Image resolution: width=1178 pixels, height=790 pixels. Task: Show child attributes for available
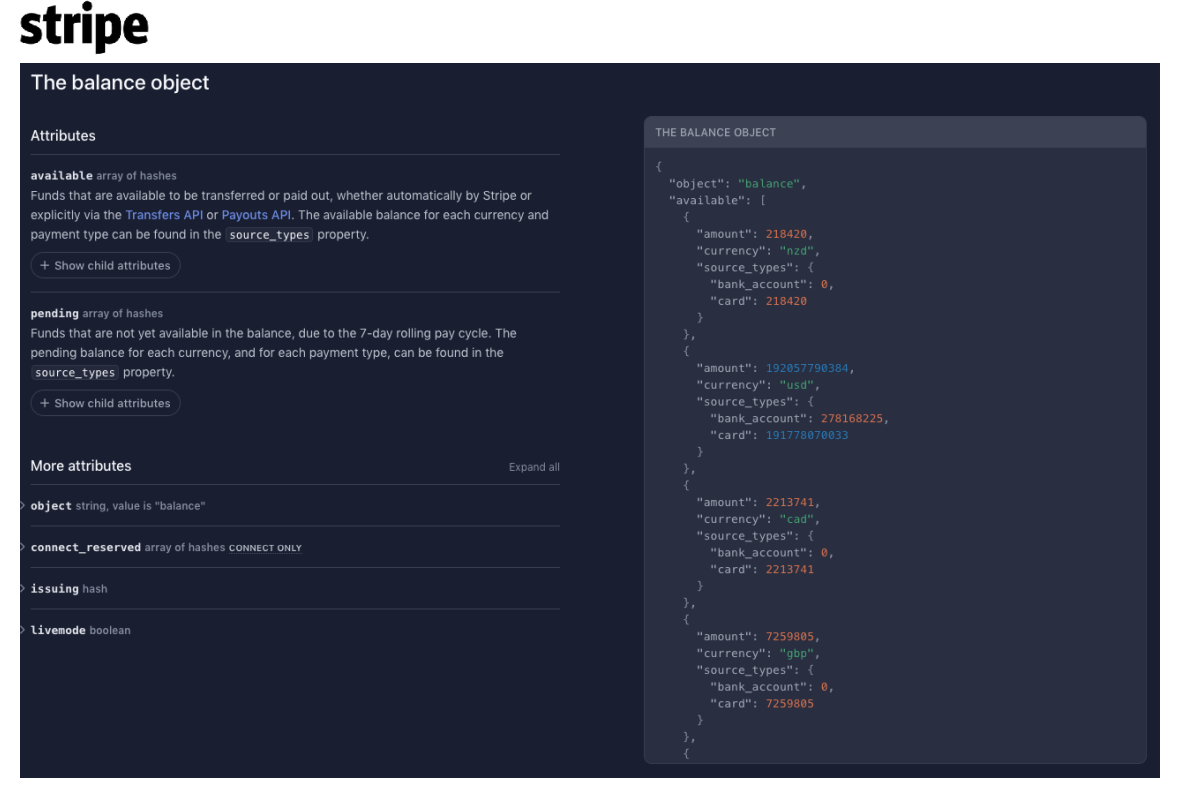point(105,266)
